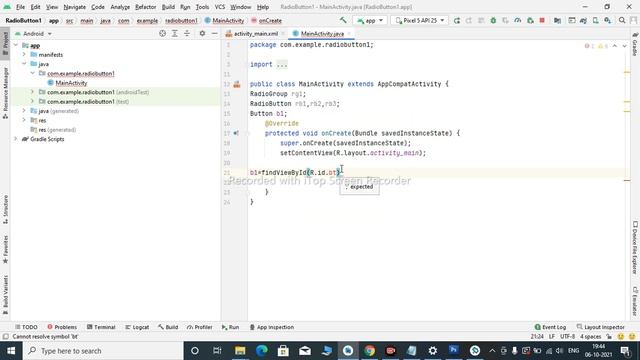Screen dimensions: 640x360
Task: Click Expand All icon in Project panel
Action: 175,33
